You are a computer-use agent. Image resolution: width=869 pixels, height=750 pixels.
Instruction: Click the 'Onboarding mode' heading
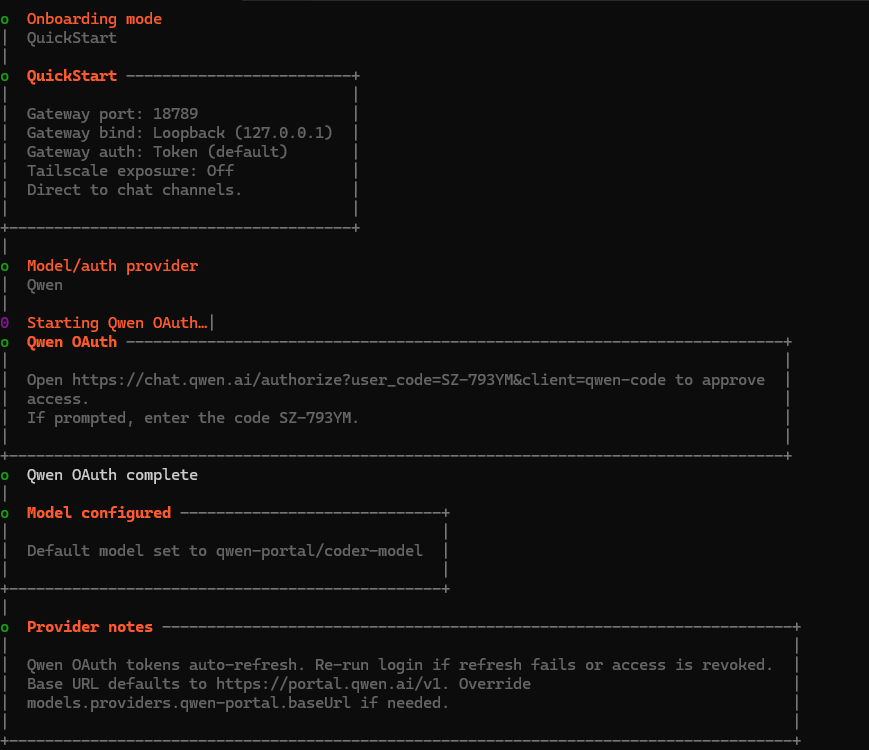(x=94, y=19)
